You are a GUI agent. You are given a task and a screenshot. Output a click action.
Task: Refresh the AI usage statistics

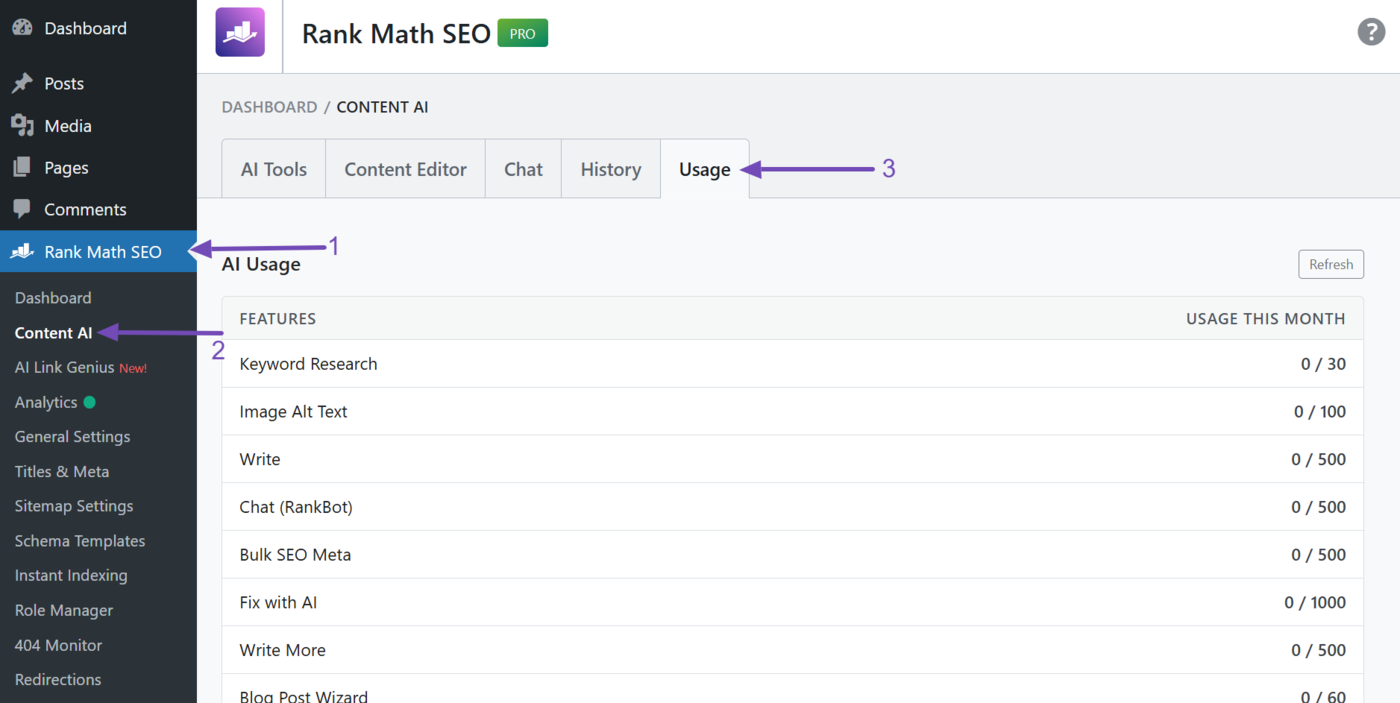(x=1331, y=264)
